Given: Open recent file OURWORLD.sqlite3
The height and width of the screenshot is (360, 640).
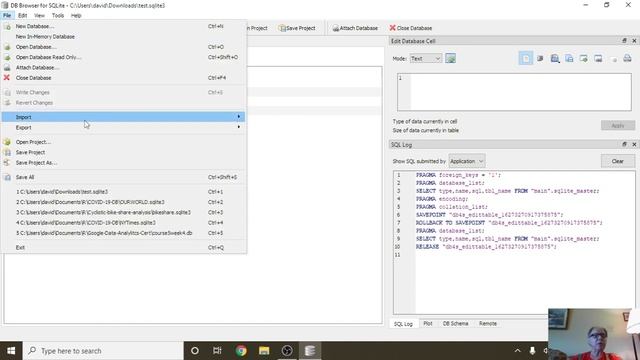Looking at the screenshot, I should [x=123, y=202].
